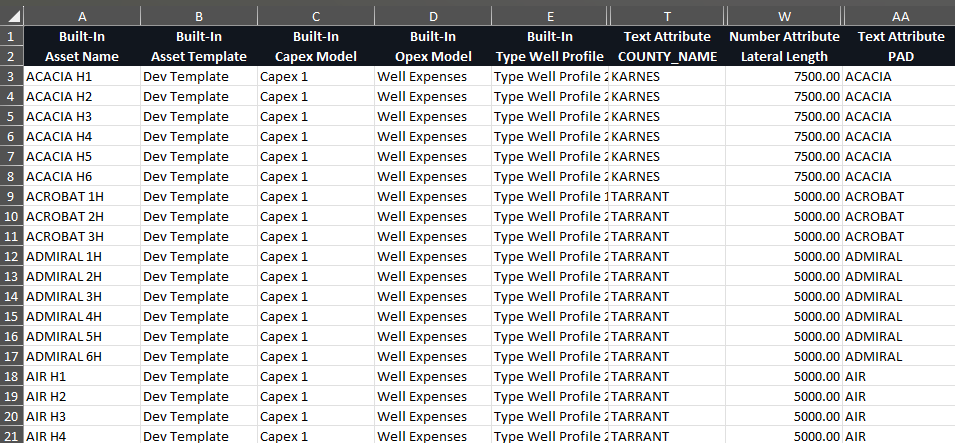This screenshot has width=955, height=443.
Task: Select column T header
Action: 668,16
